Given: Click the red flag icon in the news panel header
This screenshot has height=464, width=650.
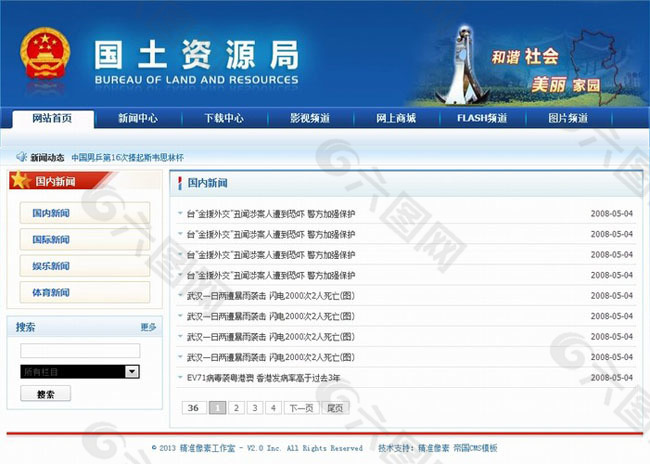Looking at the screenshot, I should 179,183.
